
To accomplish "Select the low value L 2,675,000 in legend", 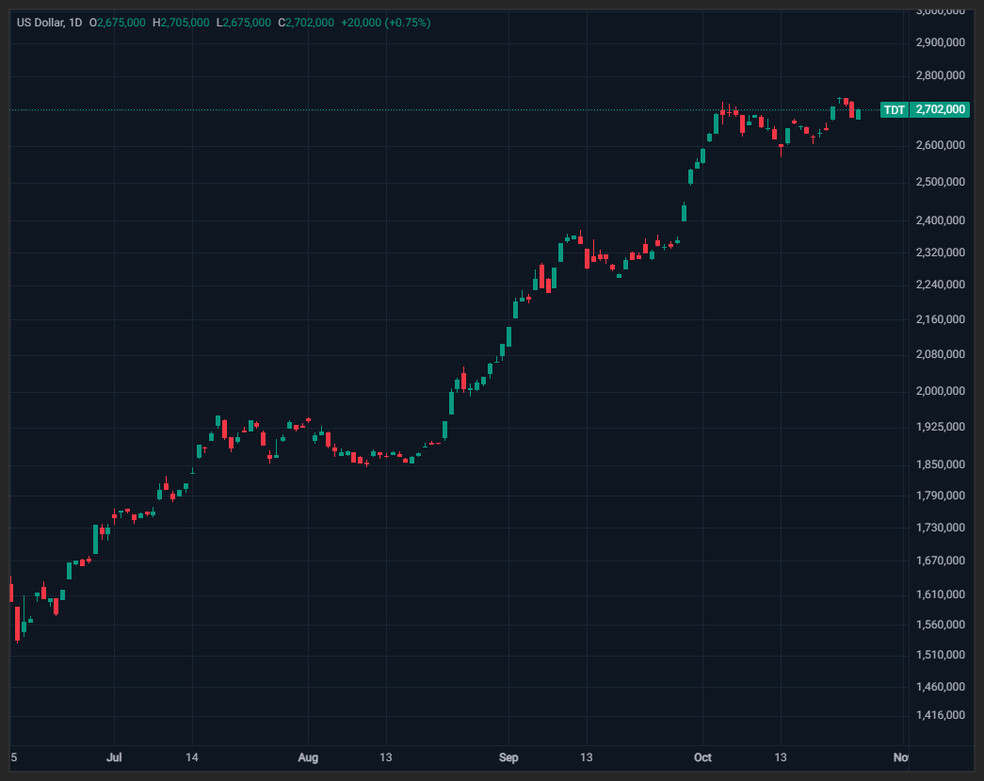I will pyautogui.click(x=243, y=23).
